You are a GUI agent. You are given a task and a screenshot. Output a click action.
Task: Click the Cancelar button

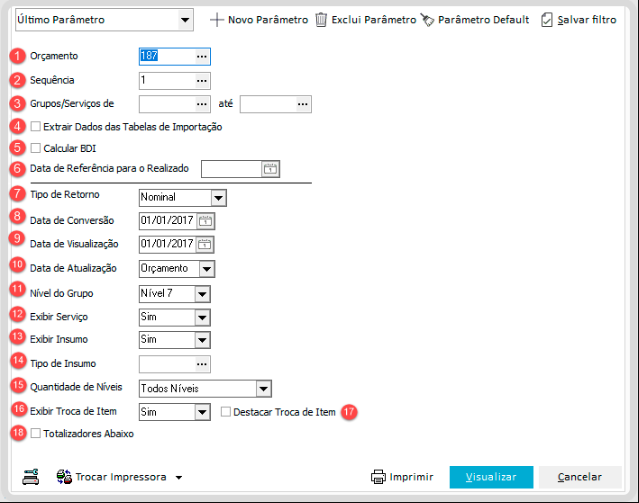tap(580, 477)
